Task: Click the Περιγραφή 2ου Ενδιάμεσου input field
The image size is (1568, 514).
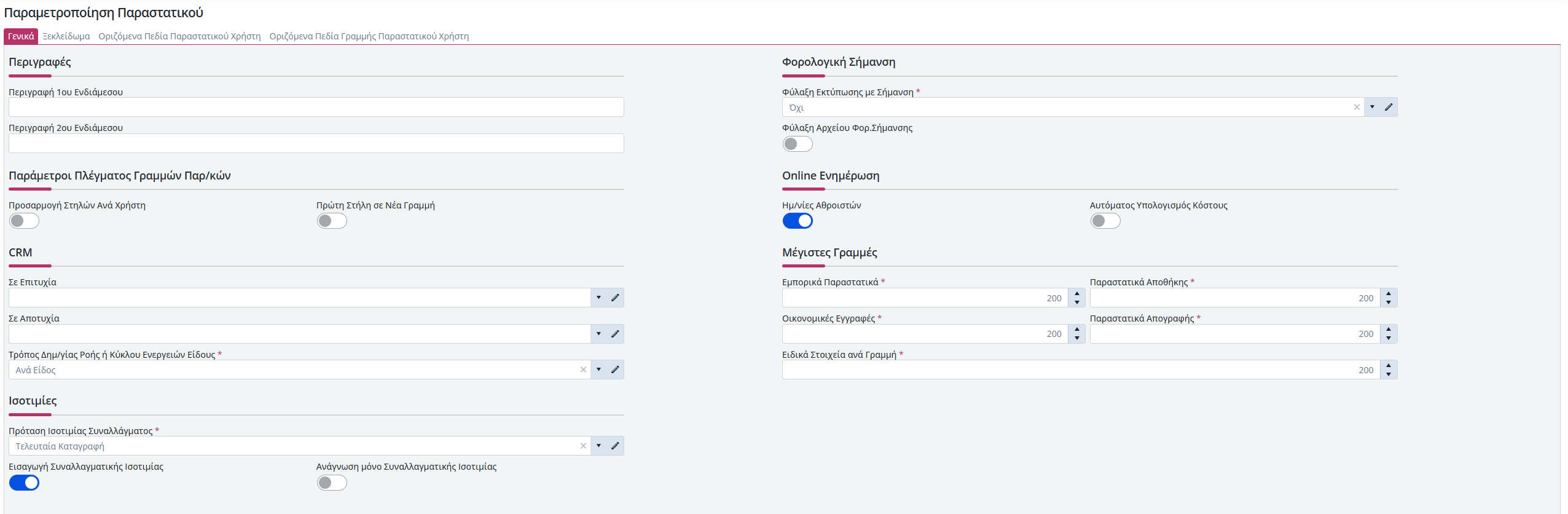Action: coord(316,143)
